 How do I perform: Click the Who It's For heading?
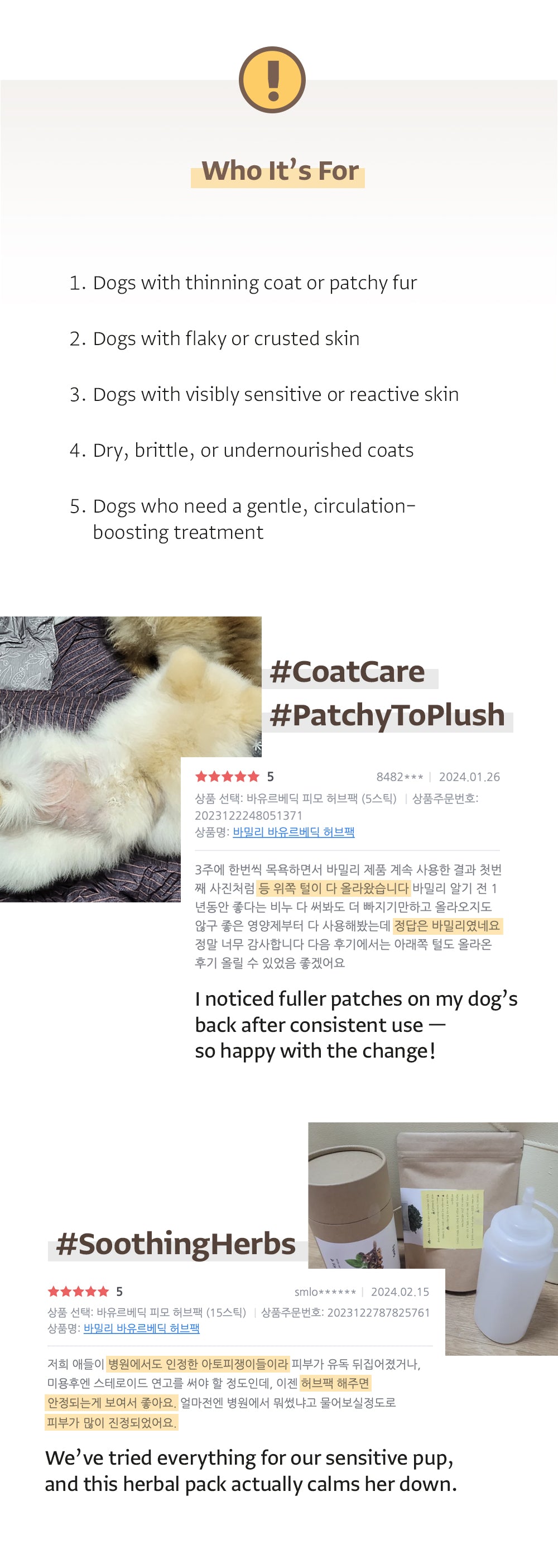[x=280, y=170]
